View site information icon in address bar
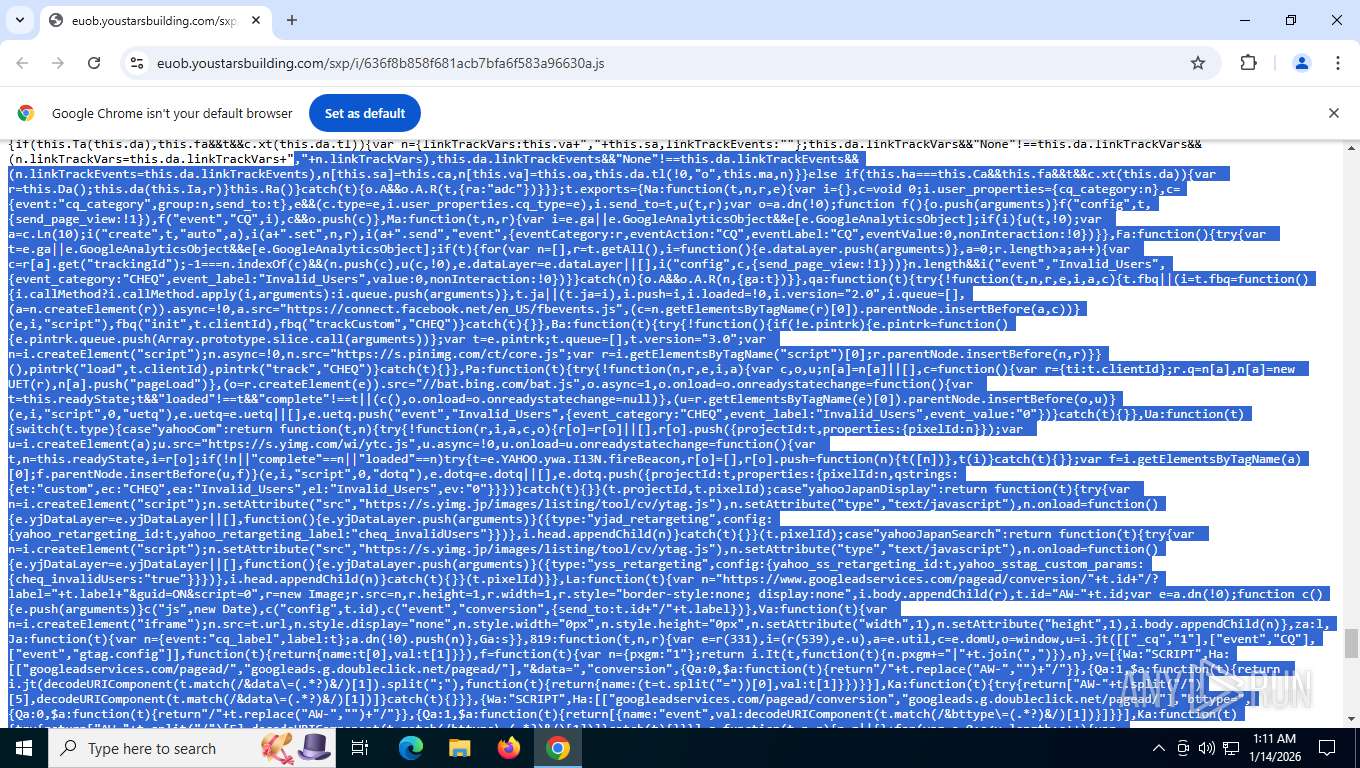Screen dimensions: 1360x768 click(x=137, y=63)
